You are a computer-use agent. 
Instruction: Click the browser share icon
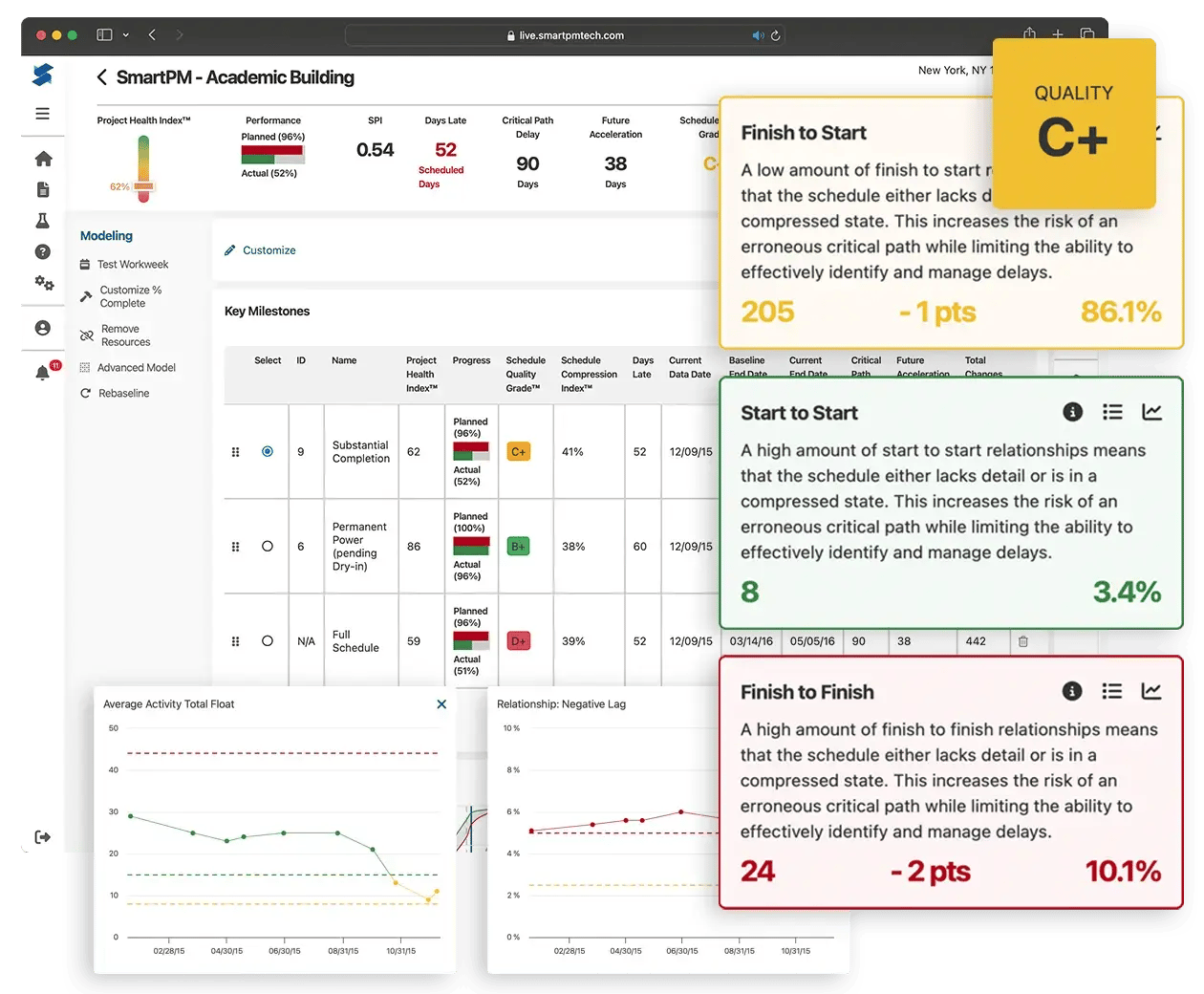[x=1029, y=34]
